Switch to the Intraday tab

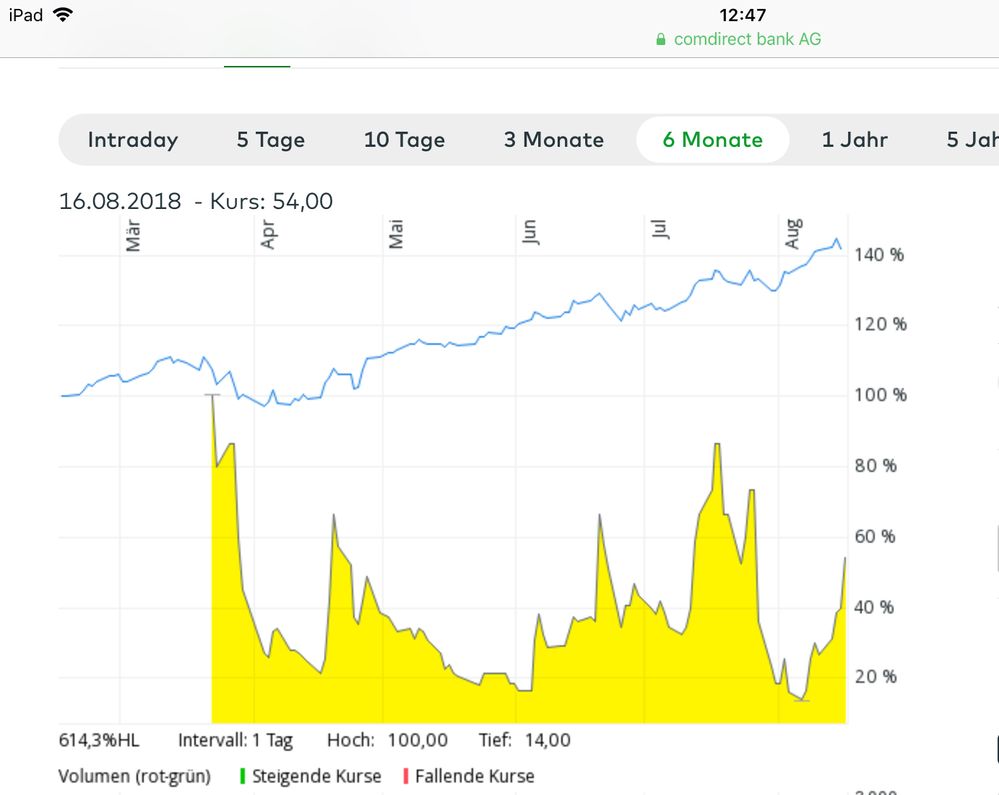pyautogui.click(x=132, y=140)
